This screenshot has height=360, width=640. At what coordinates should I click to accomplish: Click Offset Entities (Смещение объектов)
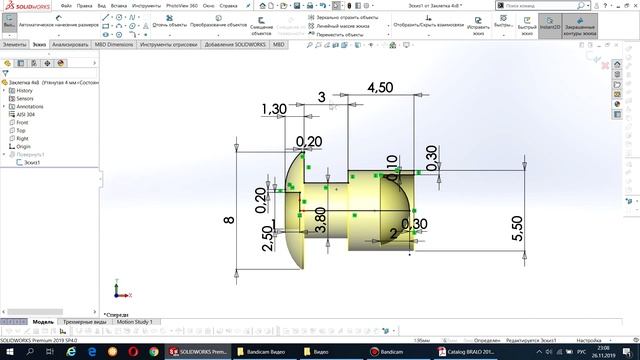click(261, 26)
